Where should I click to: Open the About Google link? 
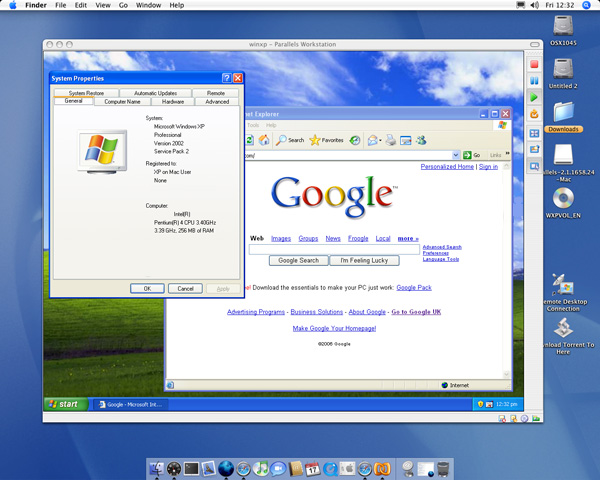pos(367,312)
